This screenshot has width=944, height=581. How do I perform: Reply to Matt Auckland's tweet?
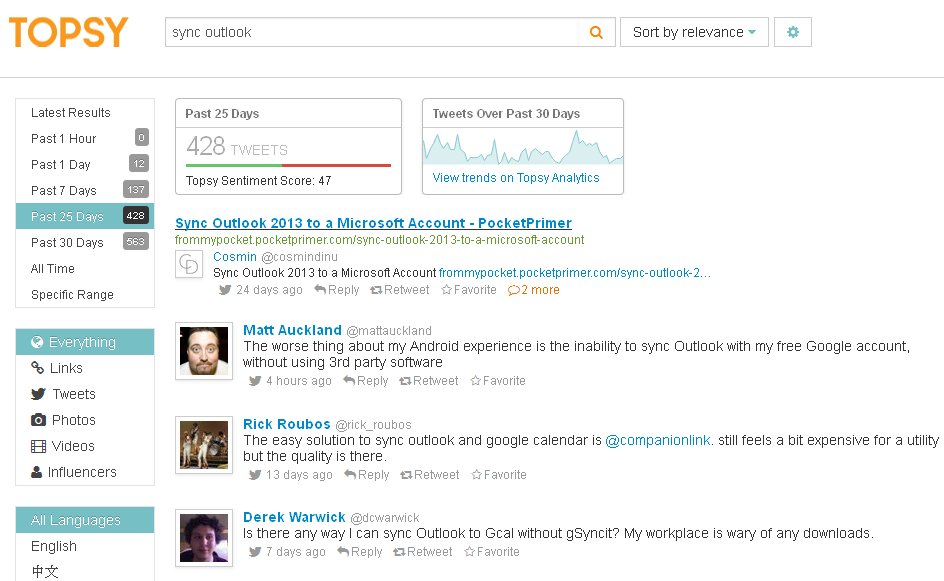tap(365, 381)
